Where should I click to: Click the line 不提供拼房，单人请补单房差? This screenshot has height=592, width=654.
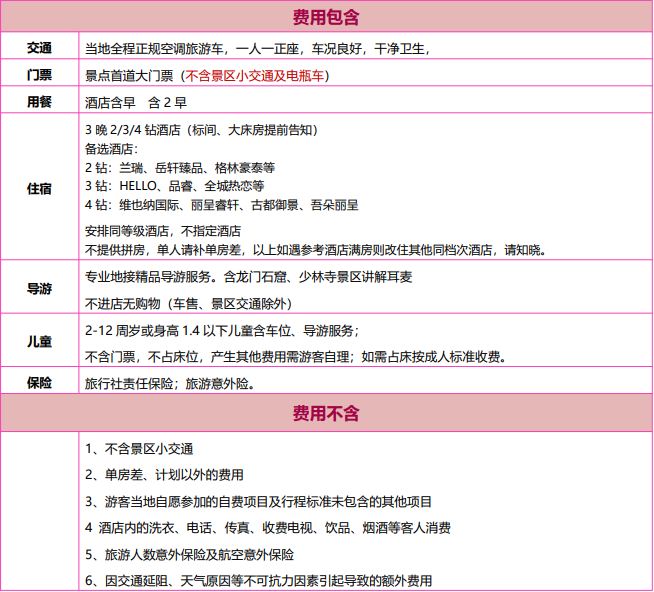[316, 250]
